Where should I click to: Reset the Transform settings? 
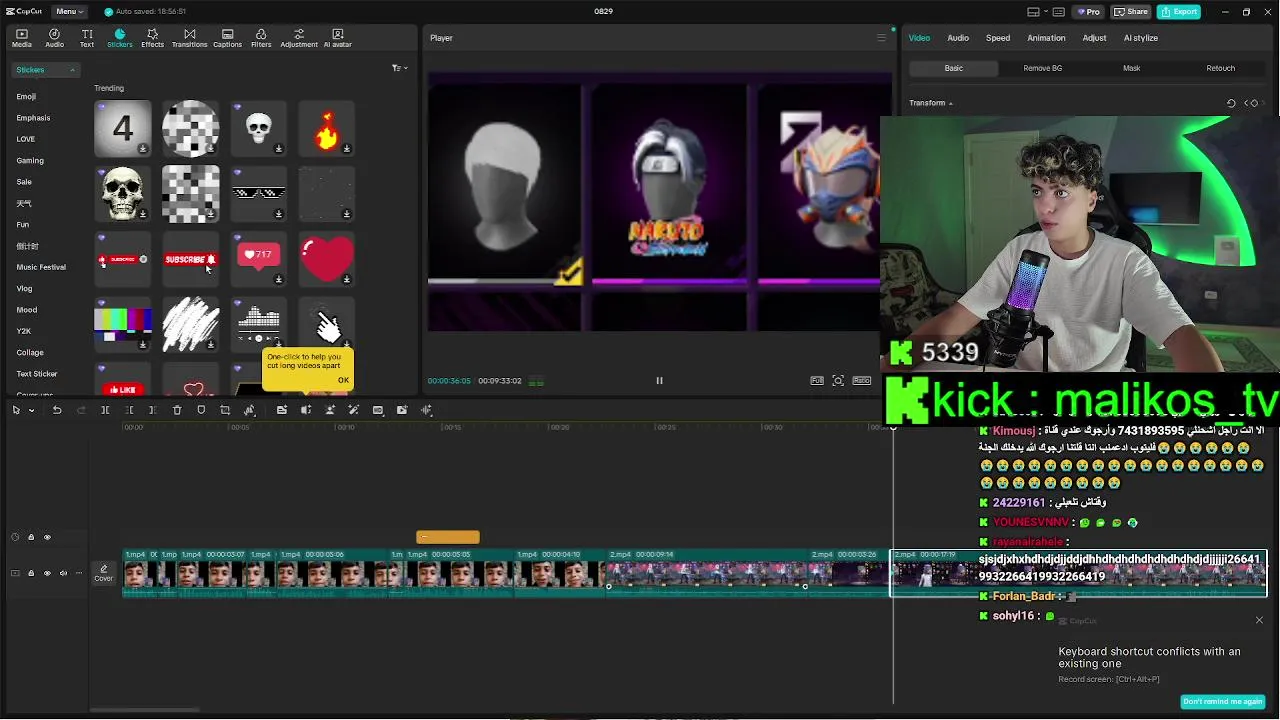pyautogui.click(x=1231, y=103)
